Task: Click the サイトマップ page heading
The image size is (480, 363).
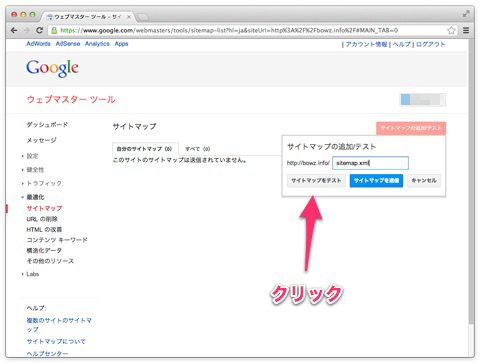Action: click(x=134, y=127)
